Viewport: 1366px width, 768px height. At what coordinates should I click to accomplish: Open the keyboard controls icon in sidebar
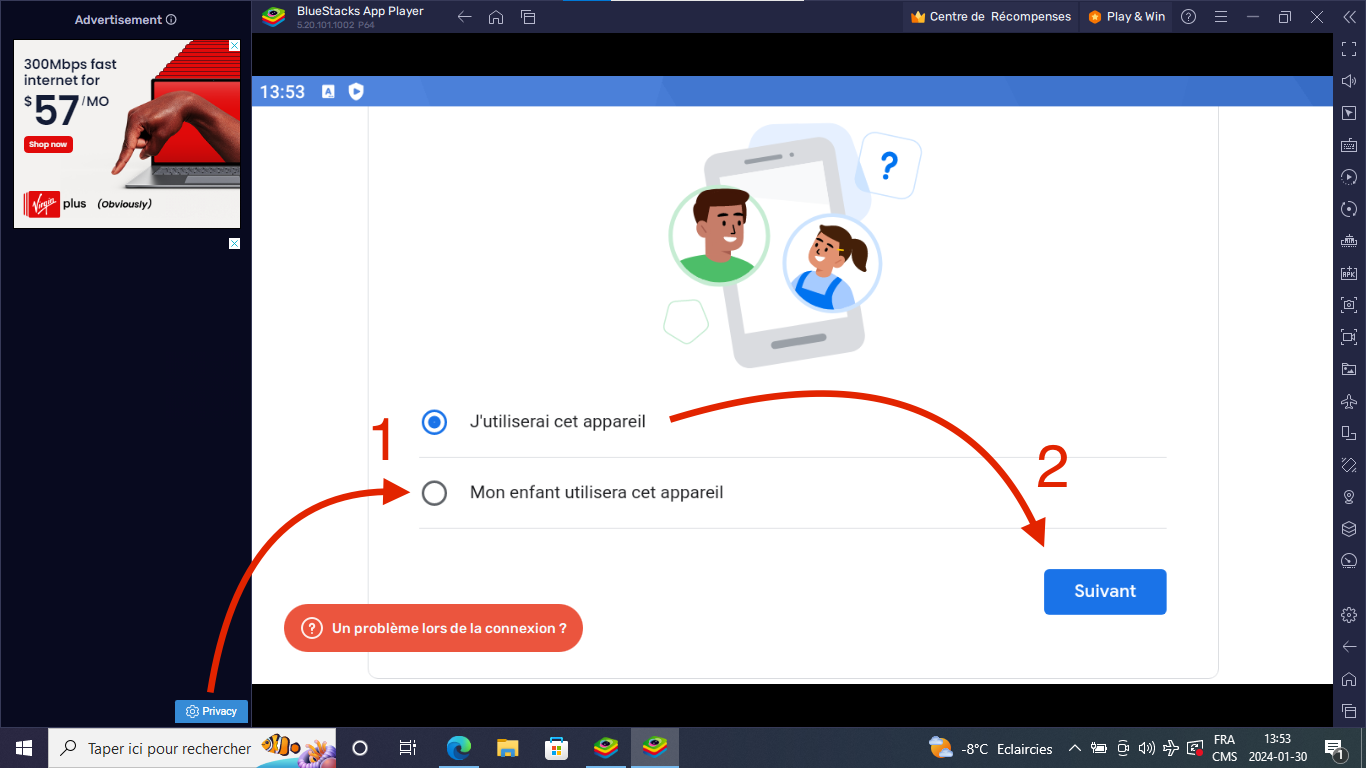pyautogui.click(x=1349, y=145)
